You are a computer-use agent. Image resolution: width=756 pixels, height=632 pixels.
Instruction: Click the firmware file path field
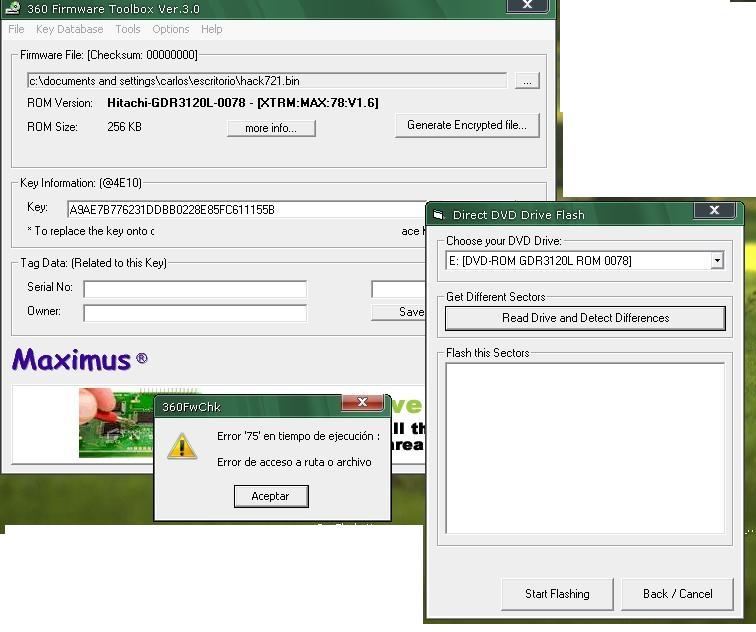click(x=267, y=81)
